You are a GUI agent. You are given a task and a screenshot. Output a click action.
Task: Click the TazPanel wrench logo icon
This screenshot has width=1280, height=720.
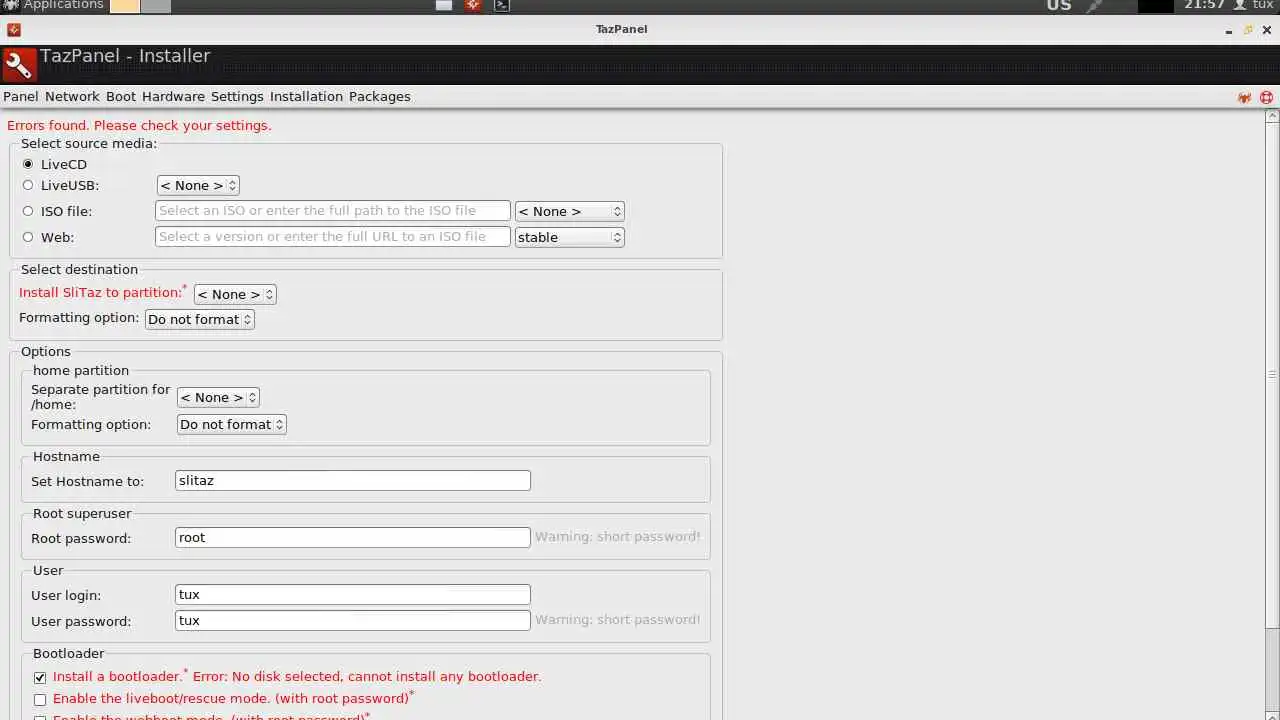19,66
